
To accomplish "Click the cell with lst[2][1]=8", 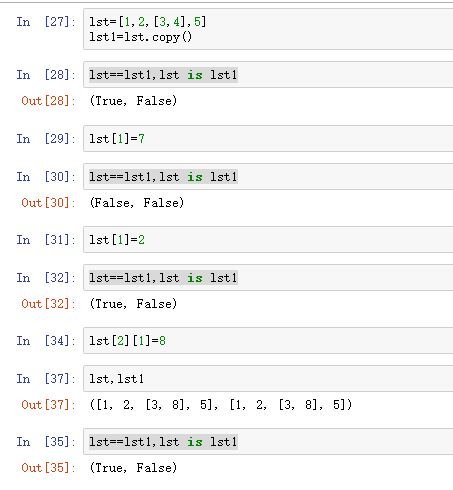I will [268, 341].
